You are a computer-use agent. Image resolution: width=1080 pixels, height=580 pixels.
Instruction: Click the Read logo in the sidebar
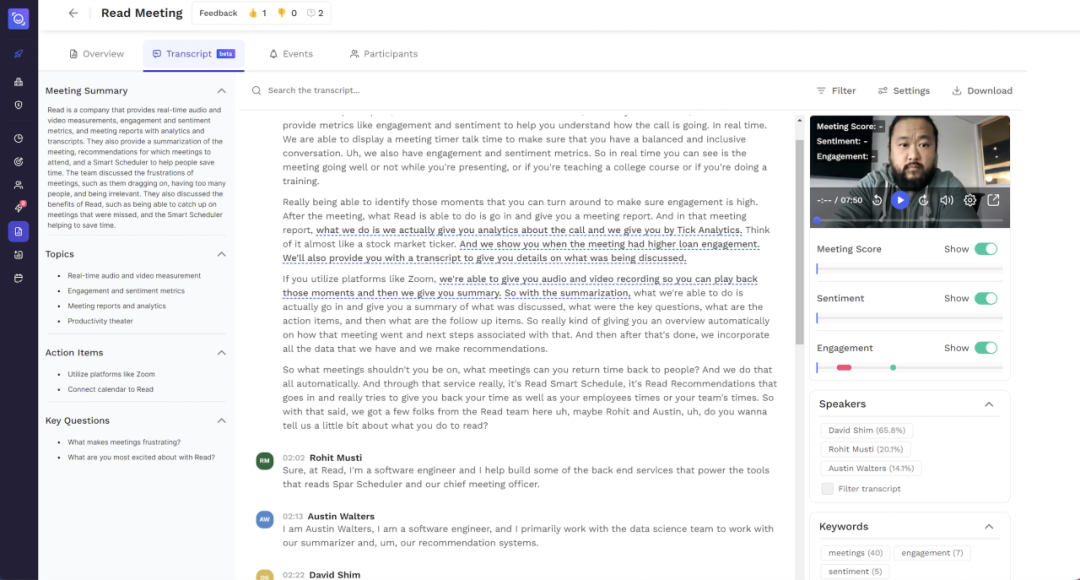coord(19,19)
